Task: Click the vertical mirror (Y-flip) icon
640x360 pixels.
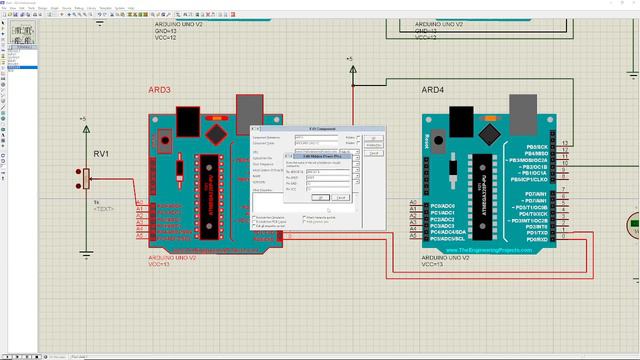Action: 3,178
